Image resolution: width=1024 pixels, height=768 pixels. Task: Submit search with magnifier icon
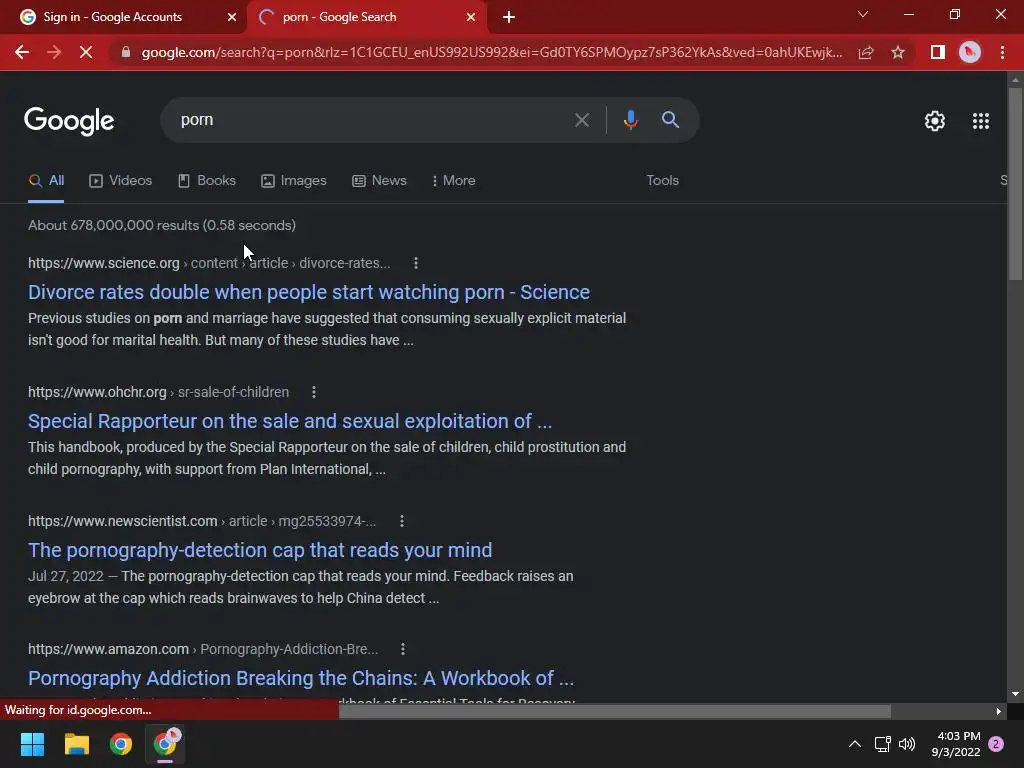point(670,120)
